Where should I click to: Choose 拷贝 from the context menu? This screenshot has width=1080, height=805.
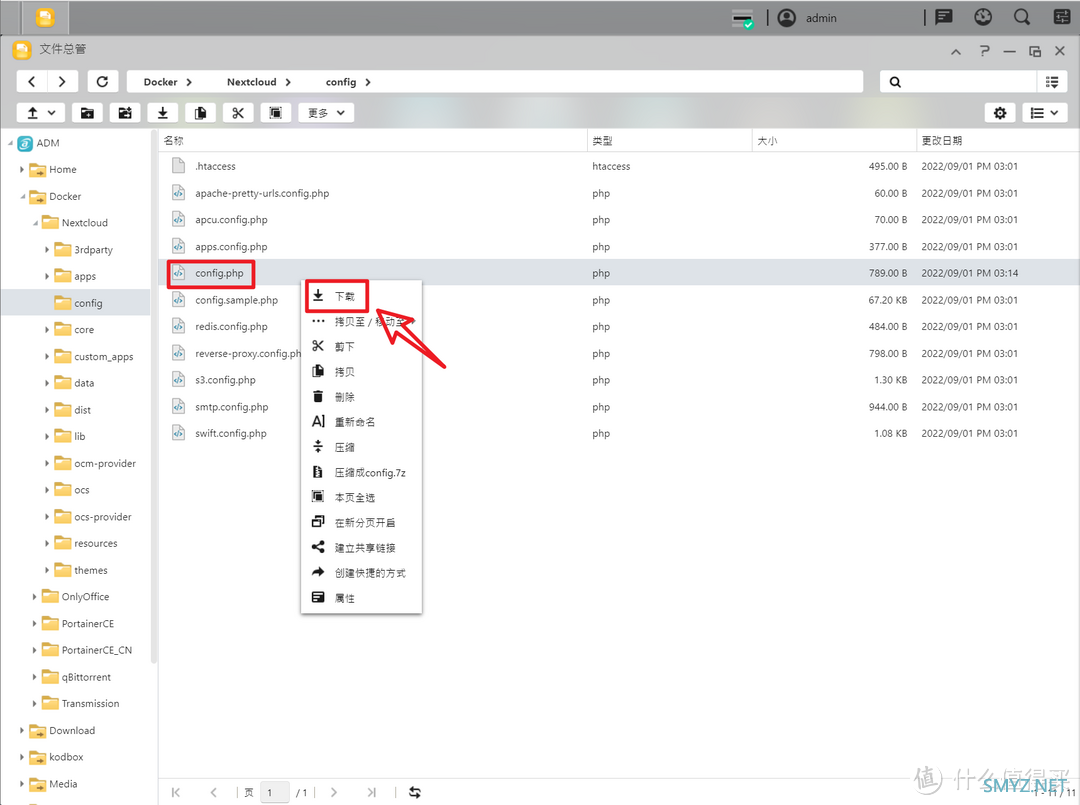(x=361, y=372)
